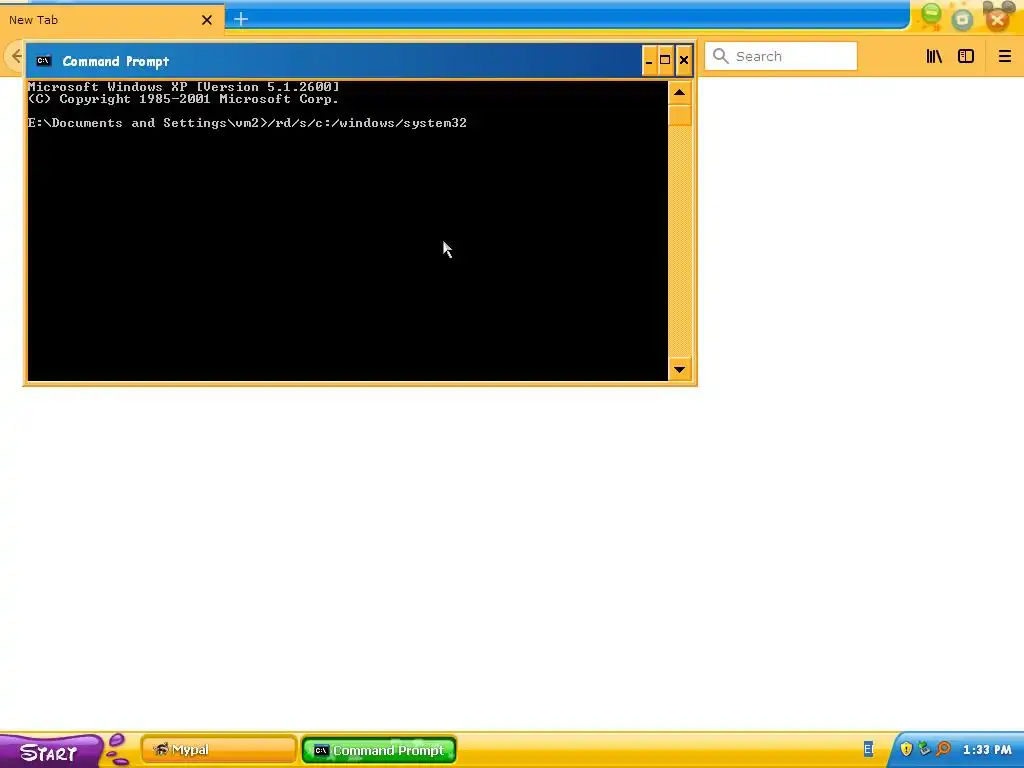Select the New Tab browser tab

tap(111, 20)
